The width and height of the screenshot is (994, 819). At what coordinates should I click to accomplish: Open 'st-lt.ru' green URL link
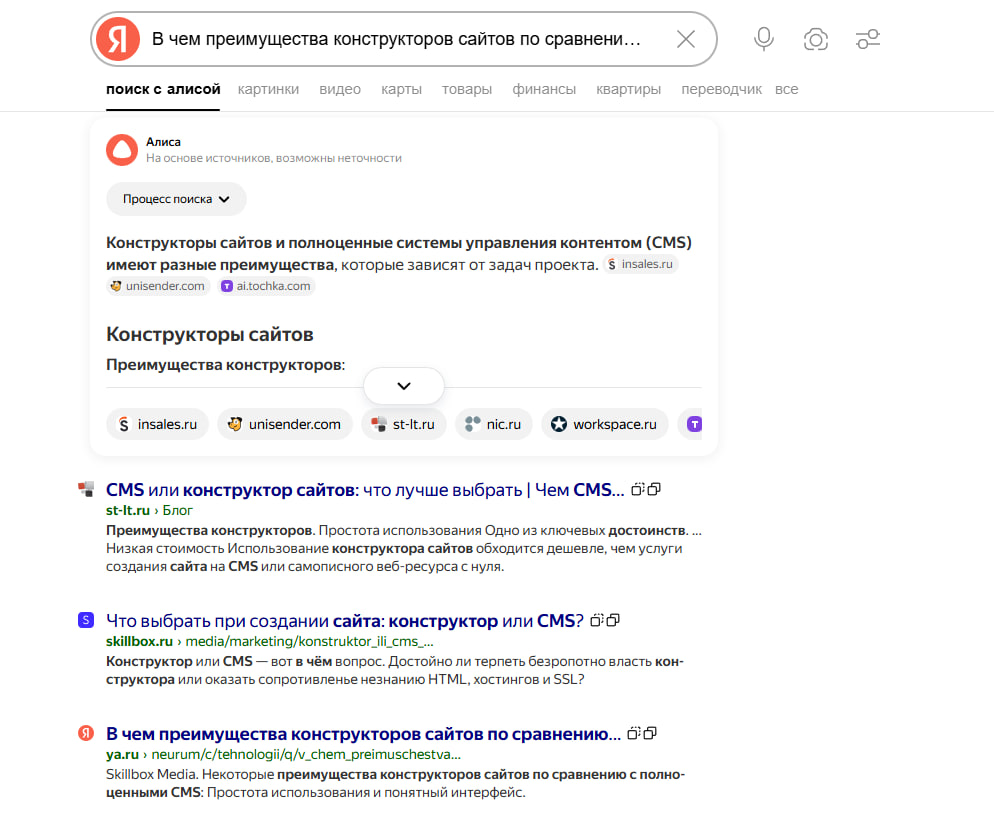click(127, 510)
